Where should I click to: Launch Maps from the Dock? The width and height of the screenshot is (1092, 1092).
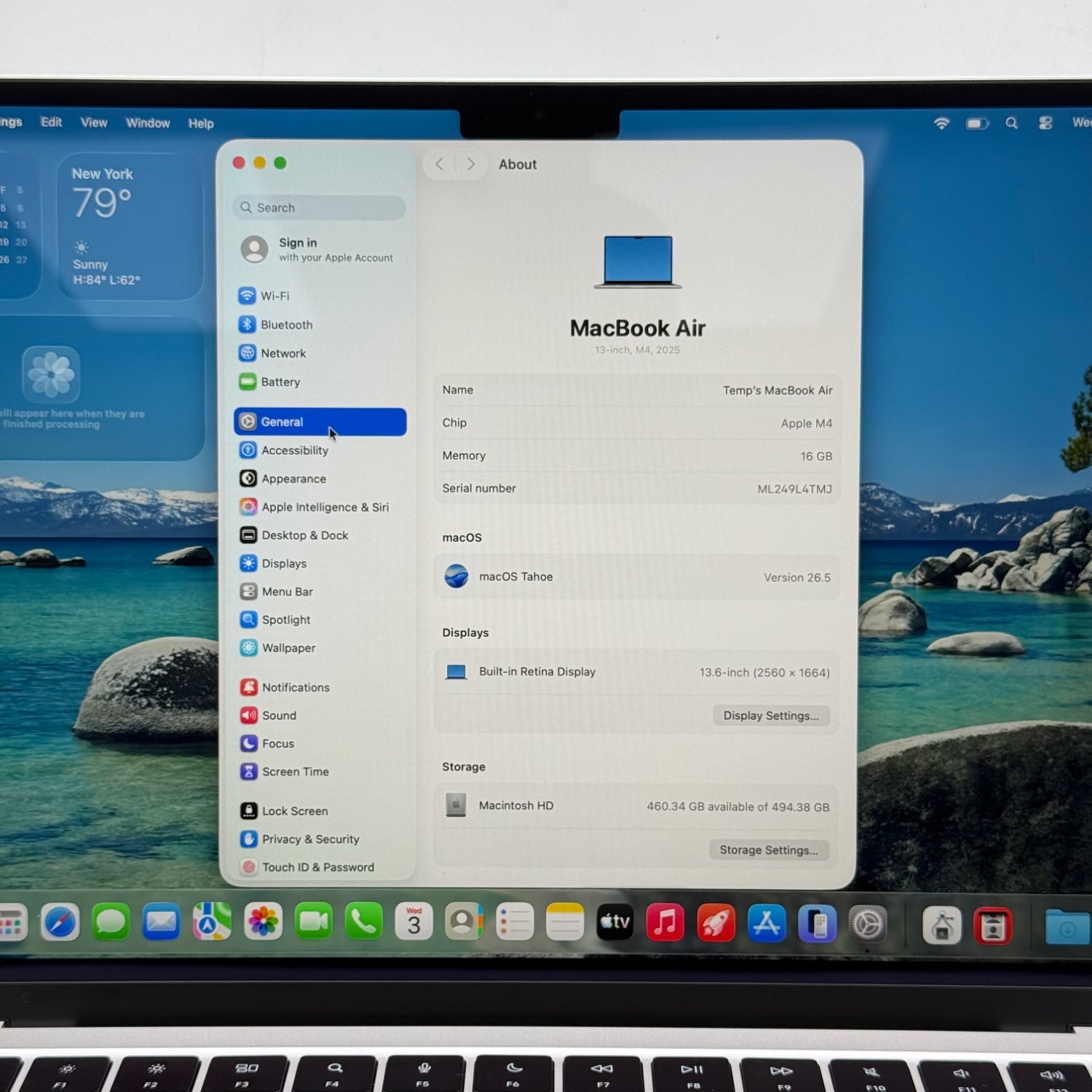pos(212,922)
